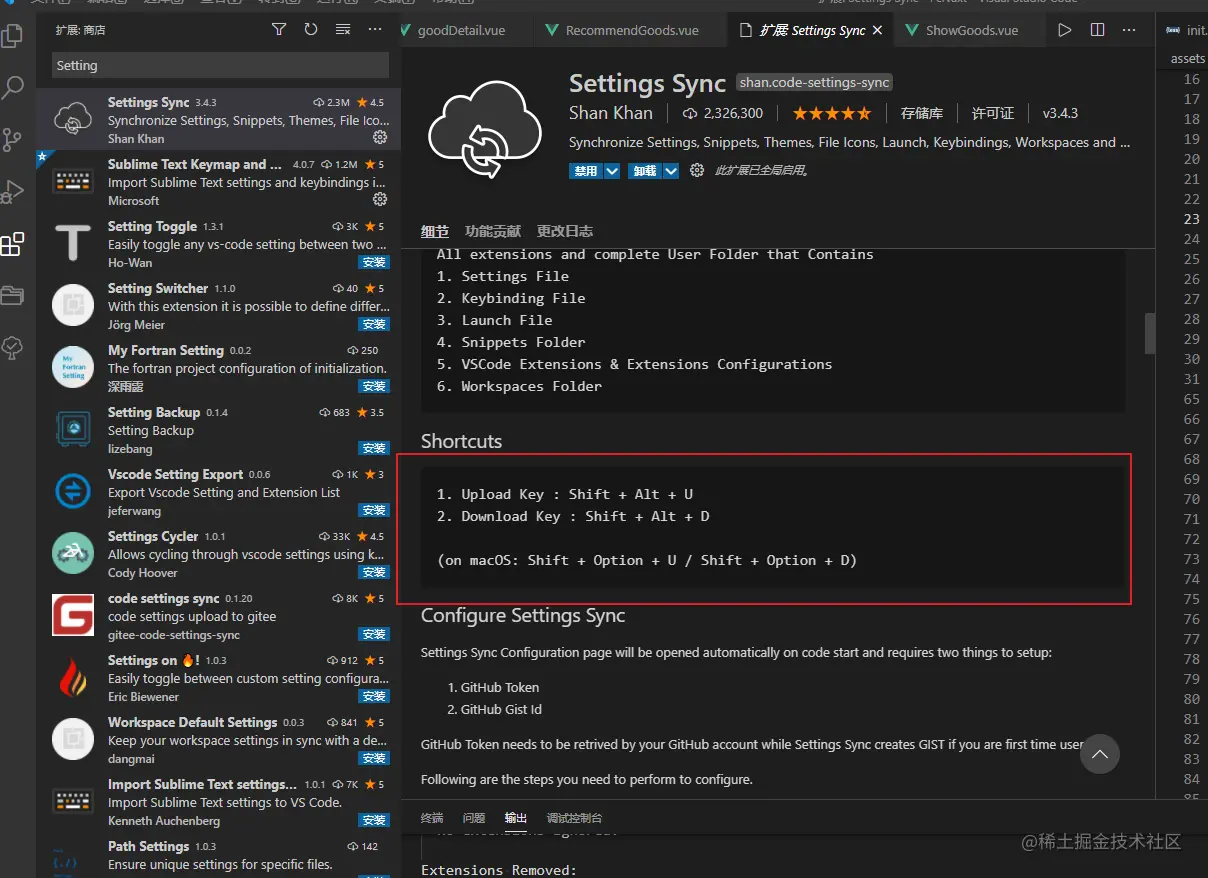The image size is (1208, 878).
Task: Clear extensions search results icon
Action: point(343,30)
